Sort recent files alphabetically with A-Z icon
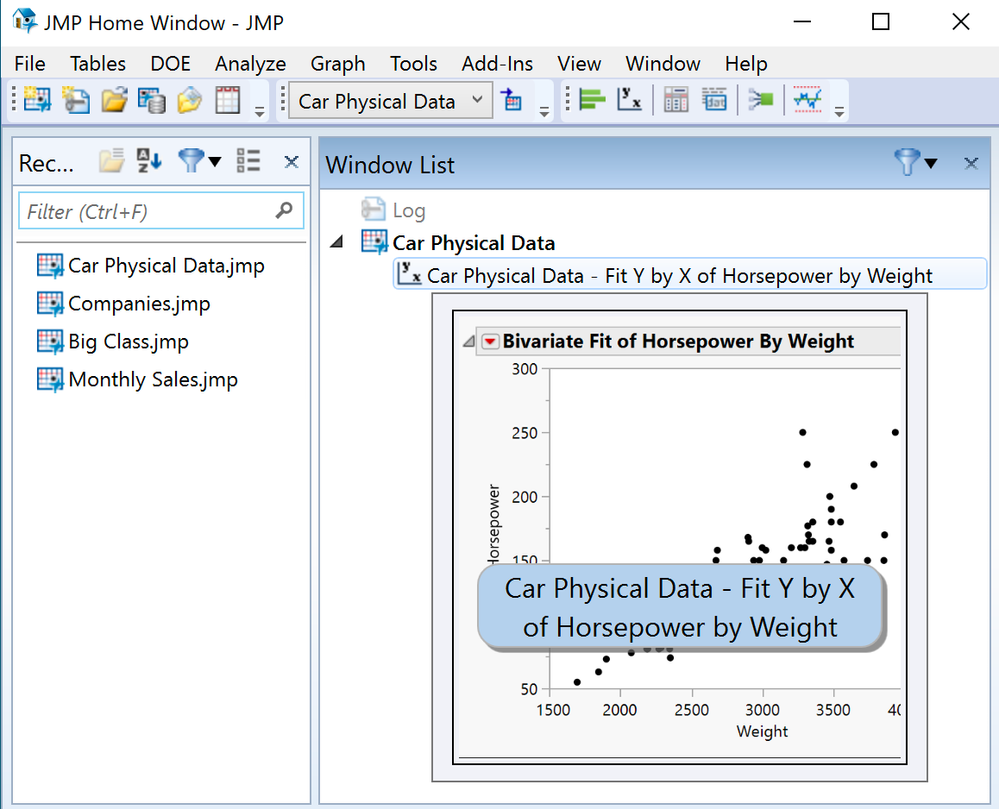Screen dimensions: 999x809 (x=148, y=161)
